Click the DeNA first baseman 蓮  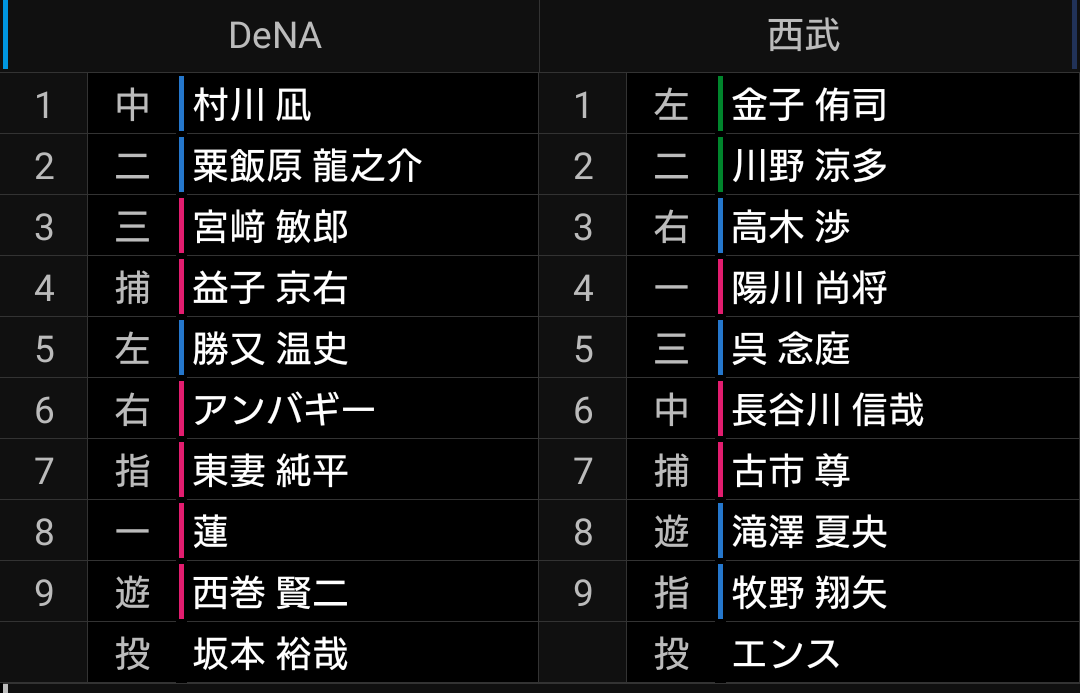tap(211, 532)
